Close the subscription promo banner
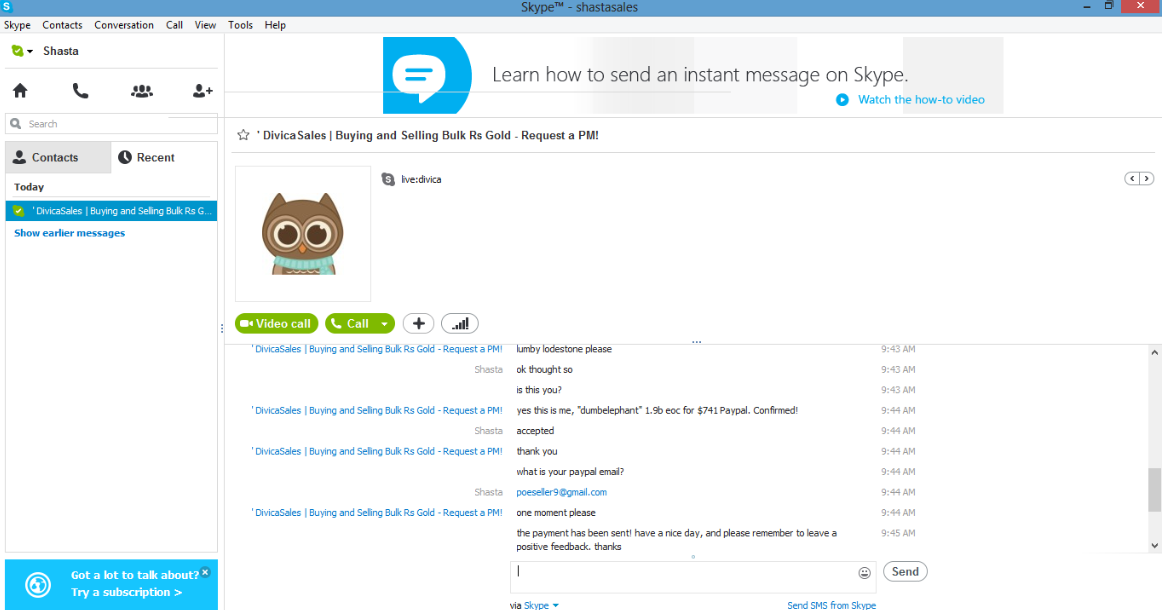The image size is (1162, 610). click(x=205, y=572)
